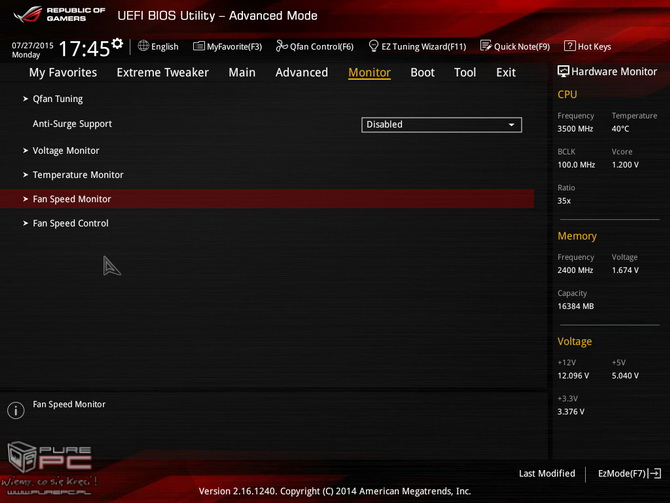
Task: Click the memory voltage 1.674 V
Action: (625, 270)
